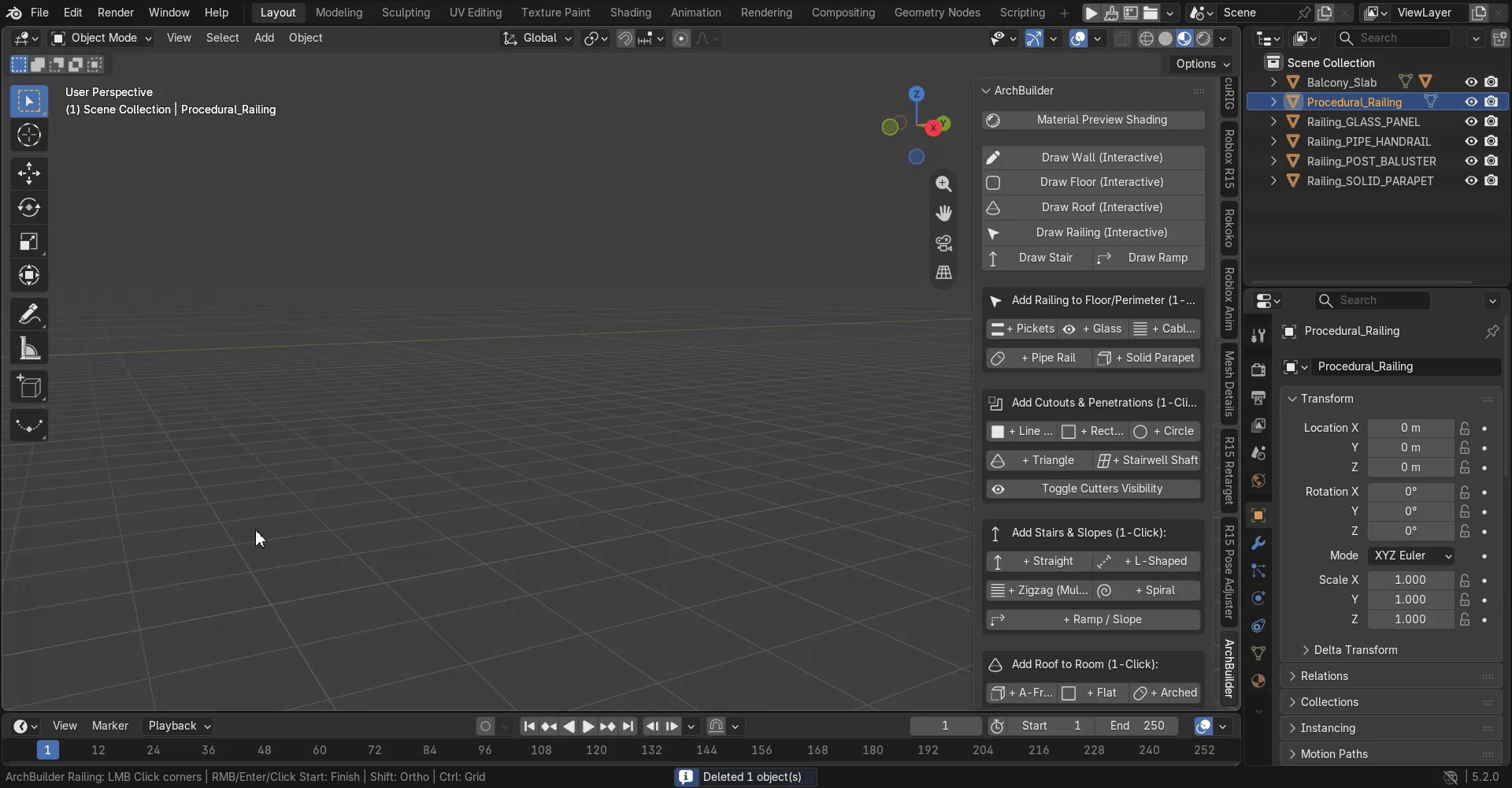Jump to timeline start frame
The width and height of the screenshot is (1512, 788).
[529, 727]
